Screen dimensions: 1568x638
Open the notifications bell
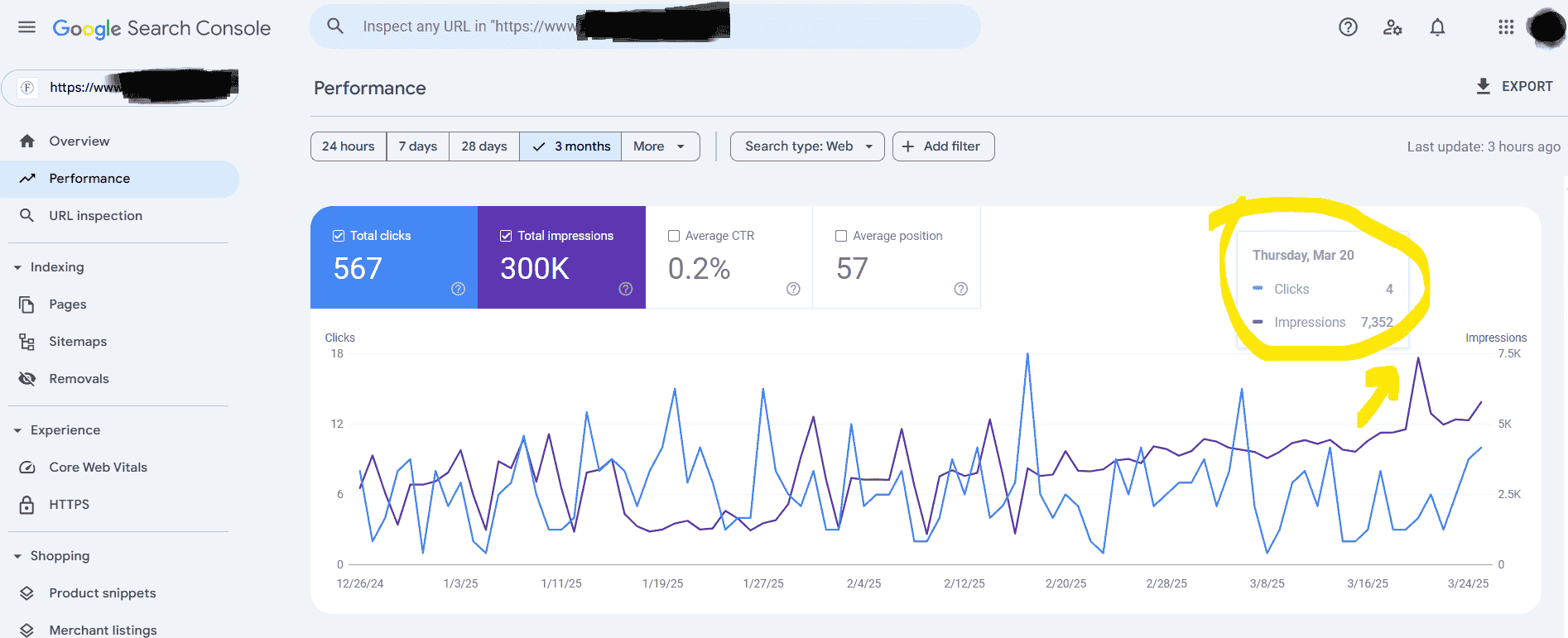[x=1437, y=27]
